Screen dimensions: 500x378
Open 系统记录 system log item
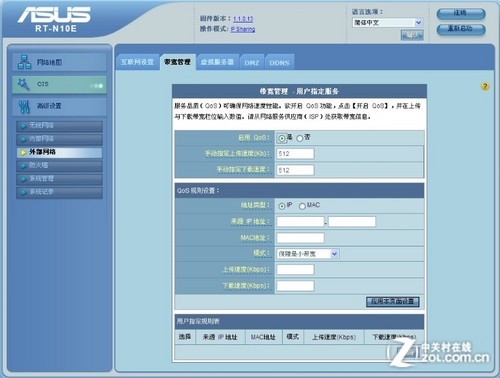(x=59, y=192)
